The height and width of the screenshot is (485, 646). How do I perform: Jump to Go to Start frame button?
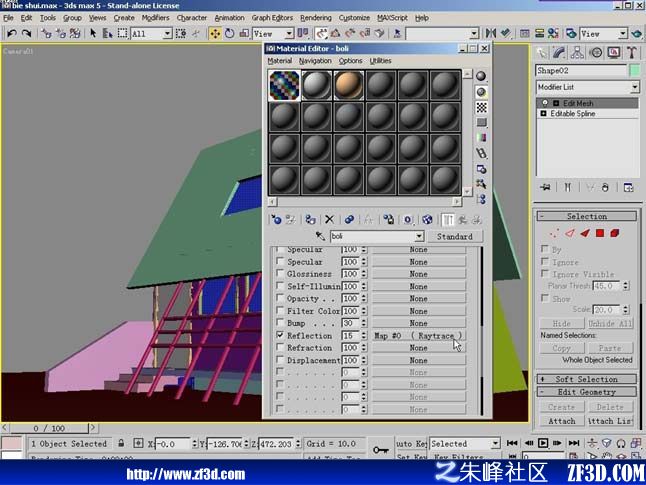[x=512, y=443]
